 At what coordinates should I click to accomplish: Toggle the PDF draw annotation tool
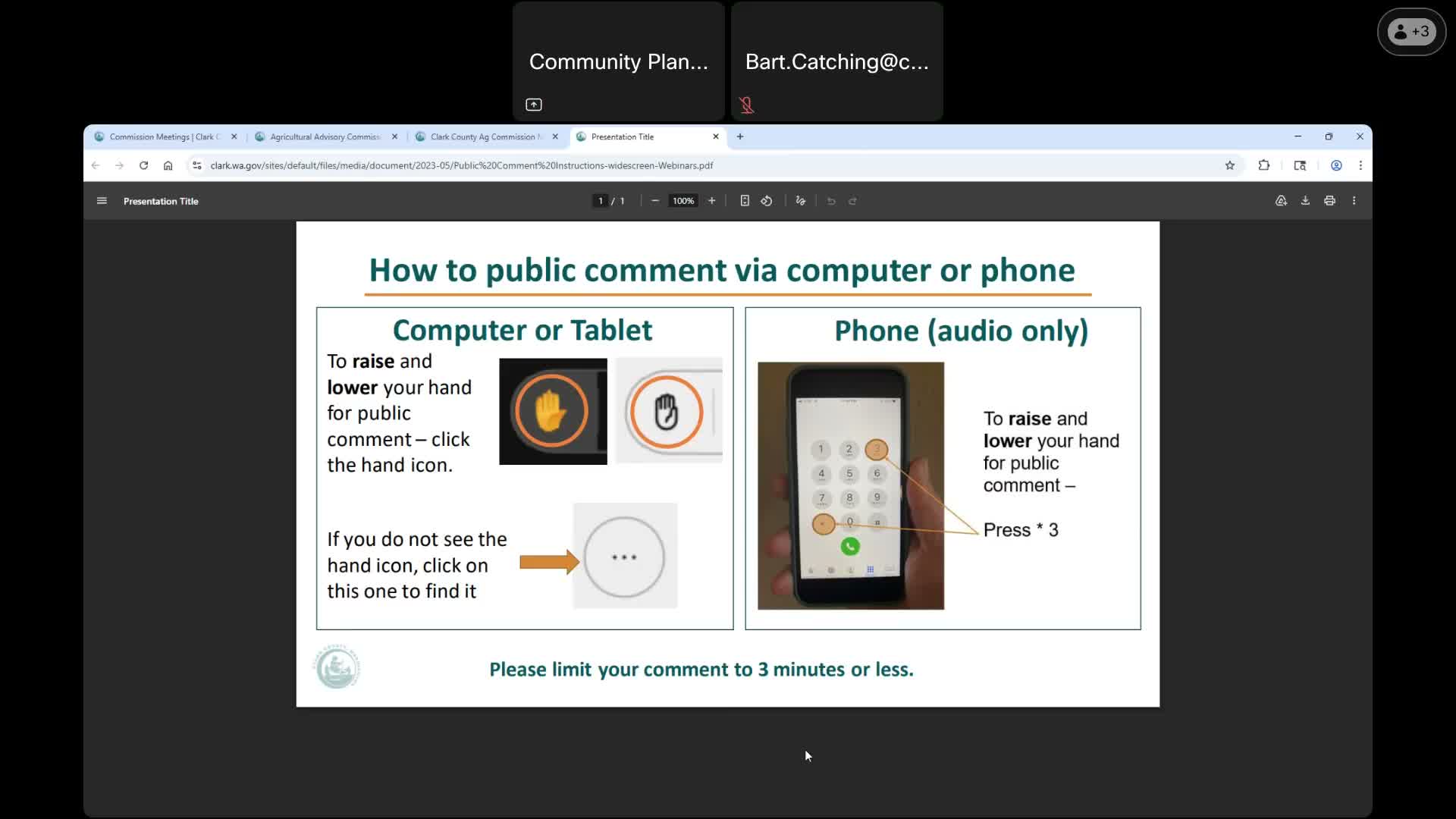click(x=800, y=201)
